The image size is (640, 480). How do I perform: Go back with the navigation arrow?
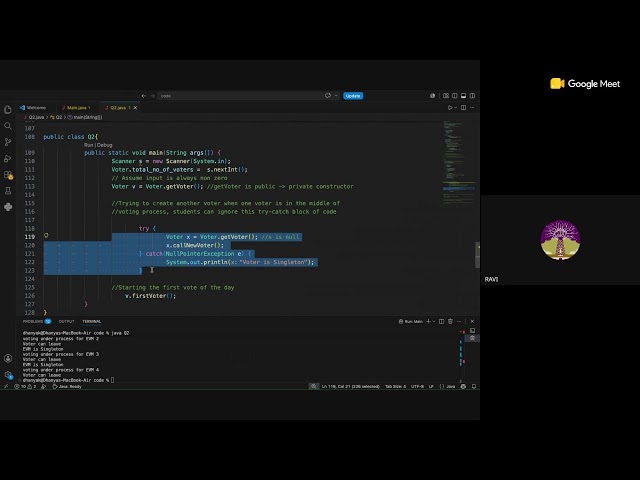tap(144, 96)
